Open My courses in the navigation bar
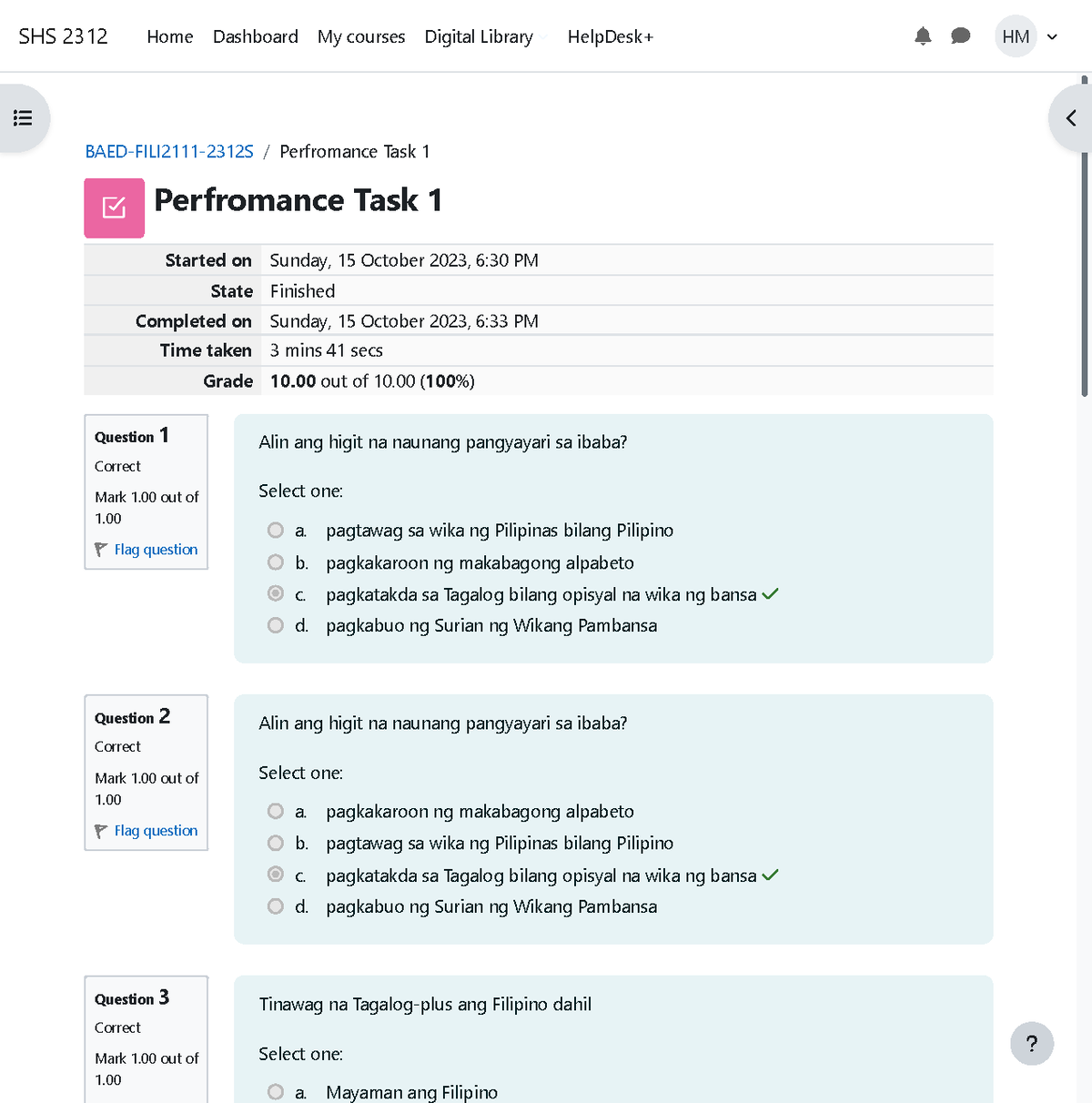This screenshot has width=1092, height=1103. pyautogui.click(x=361, y=36)
